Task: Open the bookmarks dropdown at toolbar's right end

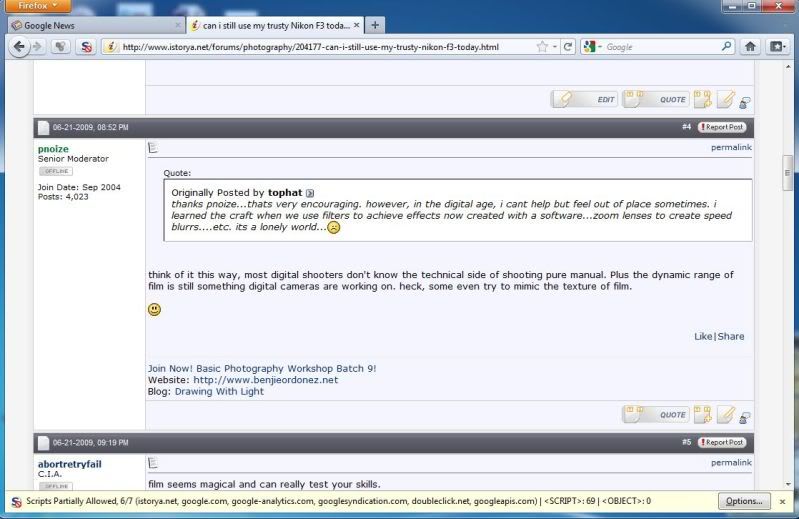Action: [777, 46]
